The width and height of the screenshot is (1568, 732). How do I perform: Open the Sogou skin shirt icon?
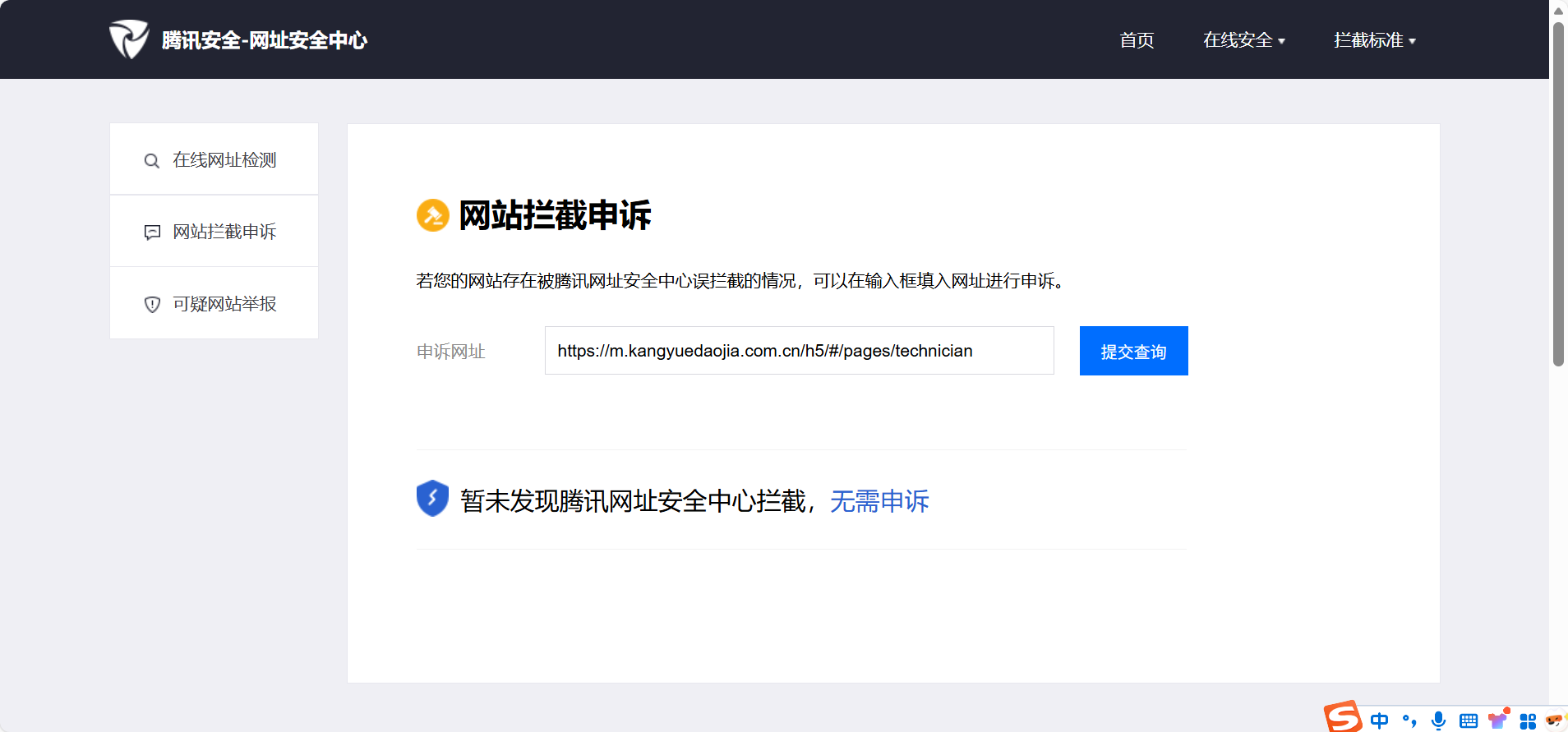coord(1499,720)
